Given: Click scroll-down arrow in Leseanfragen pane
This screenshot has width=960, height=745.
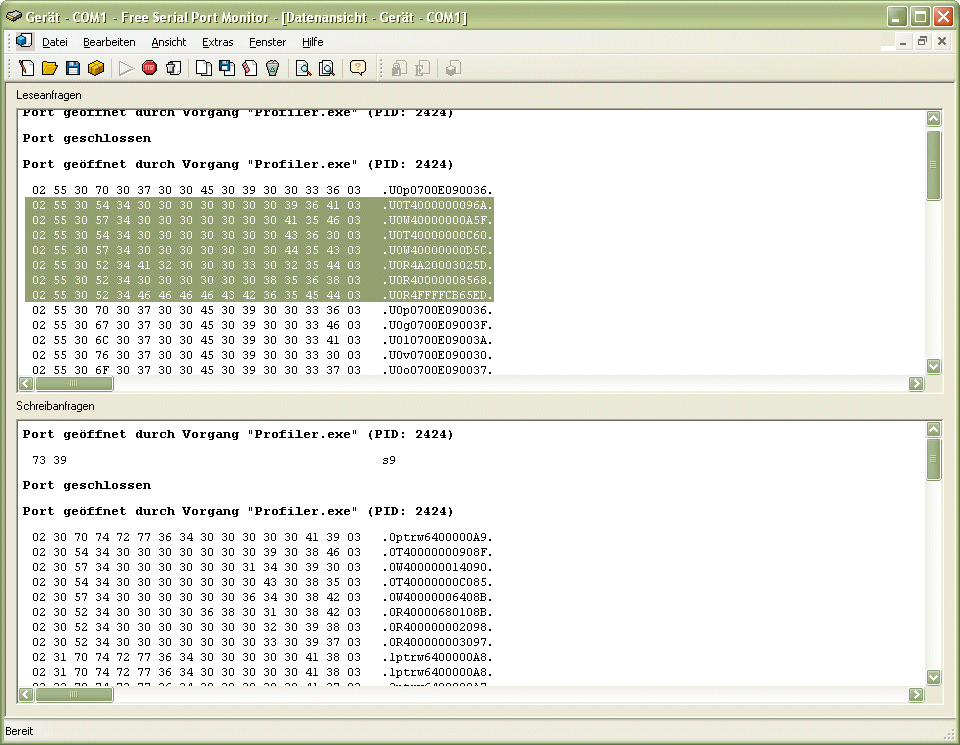Looking at the screenshot, I should 934,366.
